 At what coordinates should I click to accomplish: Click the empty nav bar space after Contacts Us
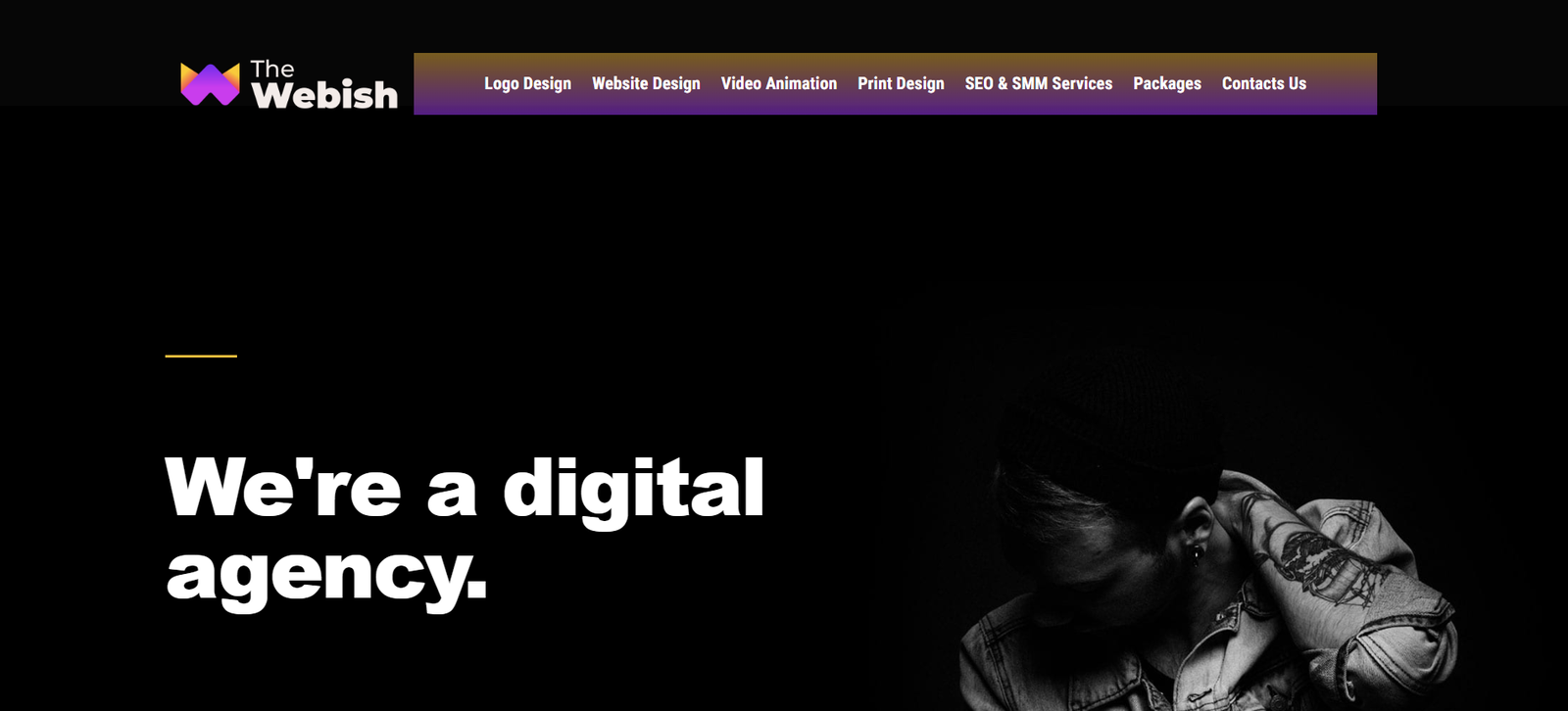coord(1342,83)
